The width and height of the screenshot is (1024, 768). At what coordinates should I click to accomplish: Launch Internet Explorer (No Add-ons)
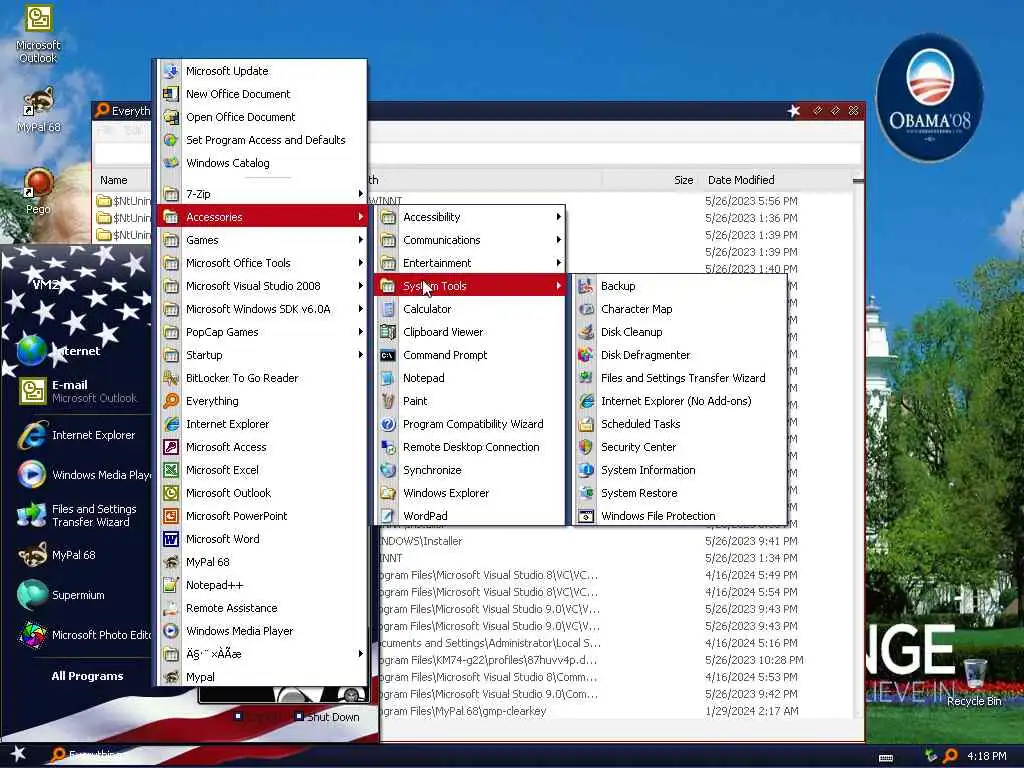[x=679, y=401]
